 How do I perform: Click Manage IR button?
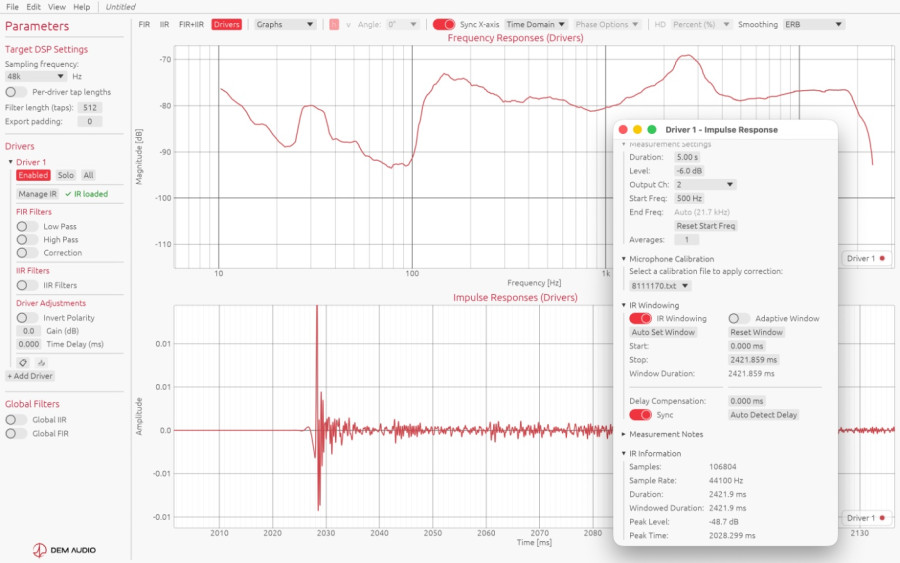37,194
